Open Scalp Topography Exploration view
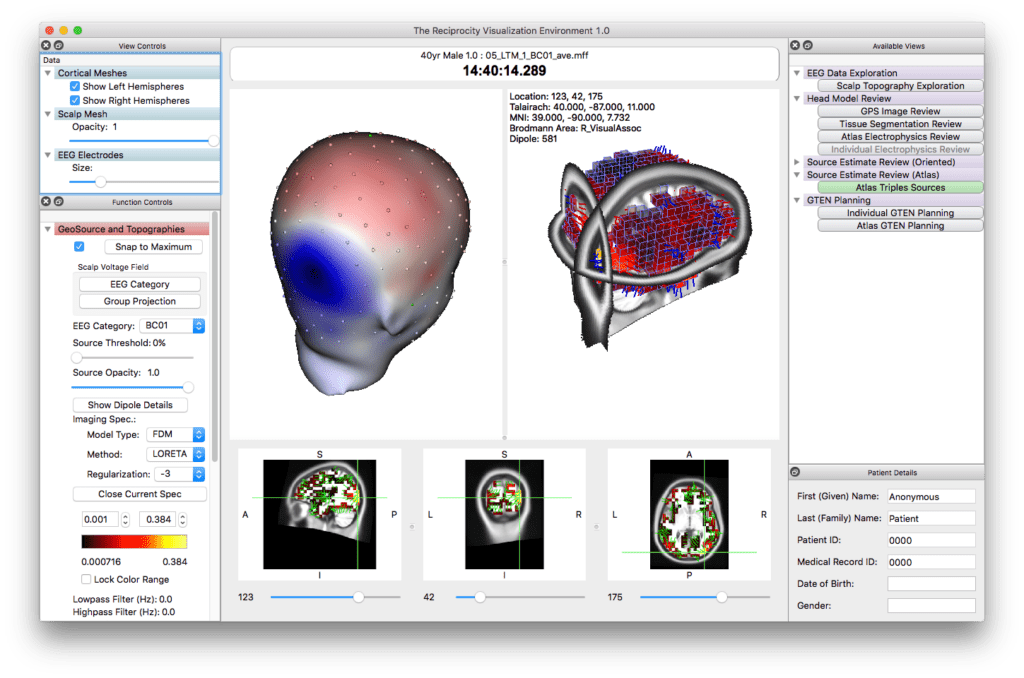Screen dimensions: 1024x678 pos(900,86)
